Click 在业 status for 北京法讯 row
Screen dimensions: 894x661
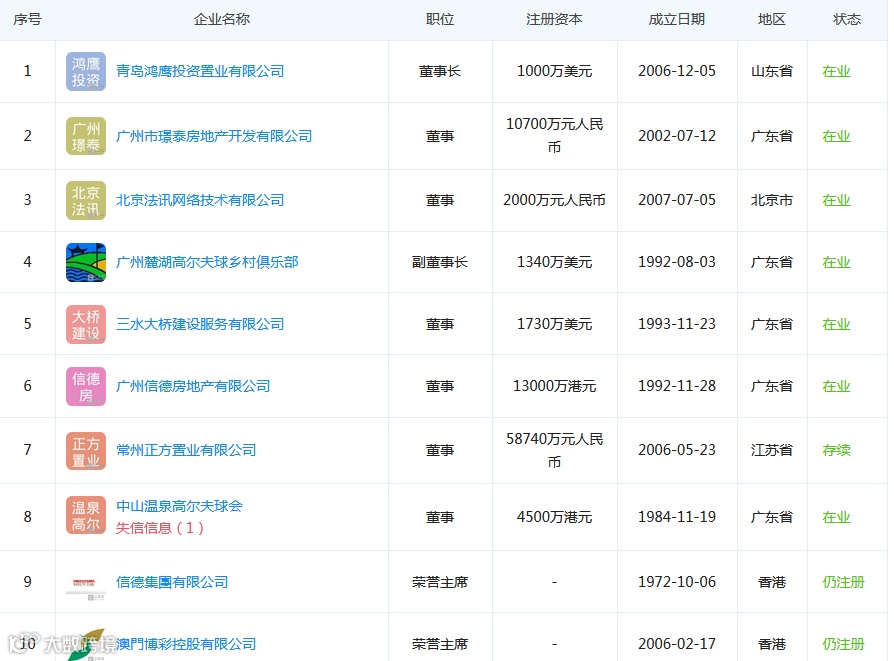pos(836,200)
